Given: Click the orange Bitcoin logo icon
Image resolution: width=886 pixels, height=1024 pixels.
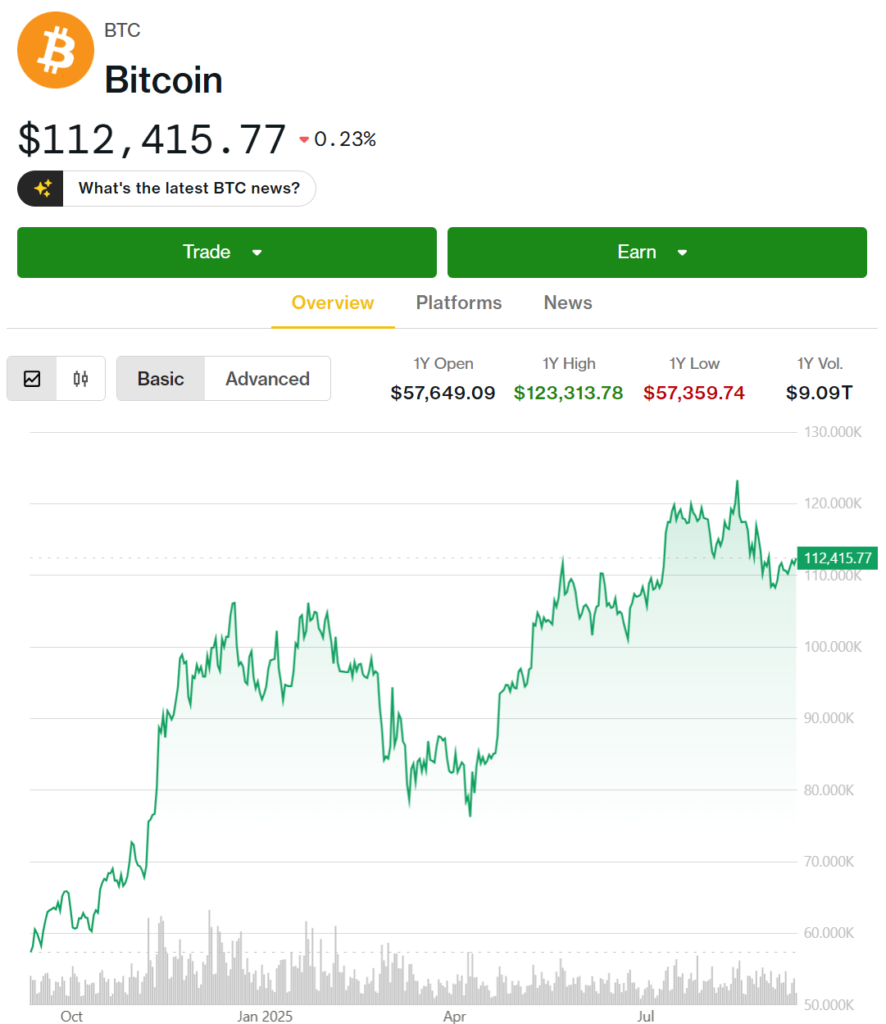Looking at the screenshot, I should point(55,50).
